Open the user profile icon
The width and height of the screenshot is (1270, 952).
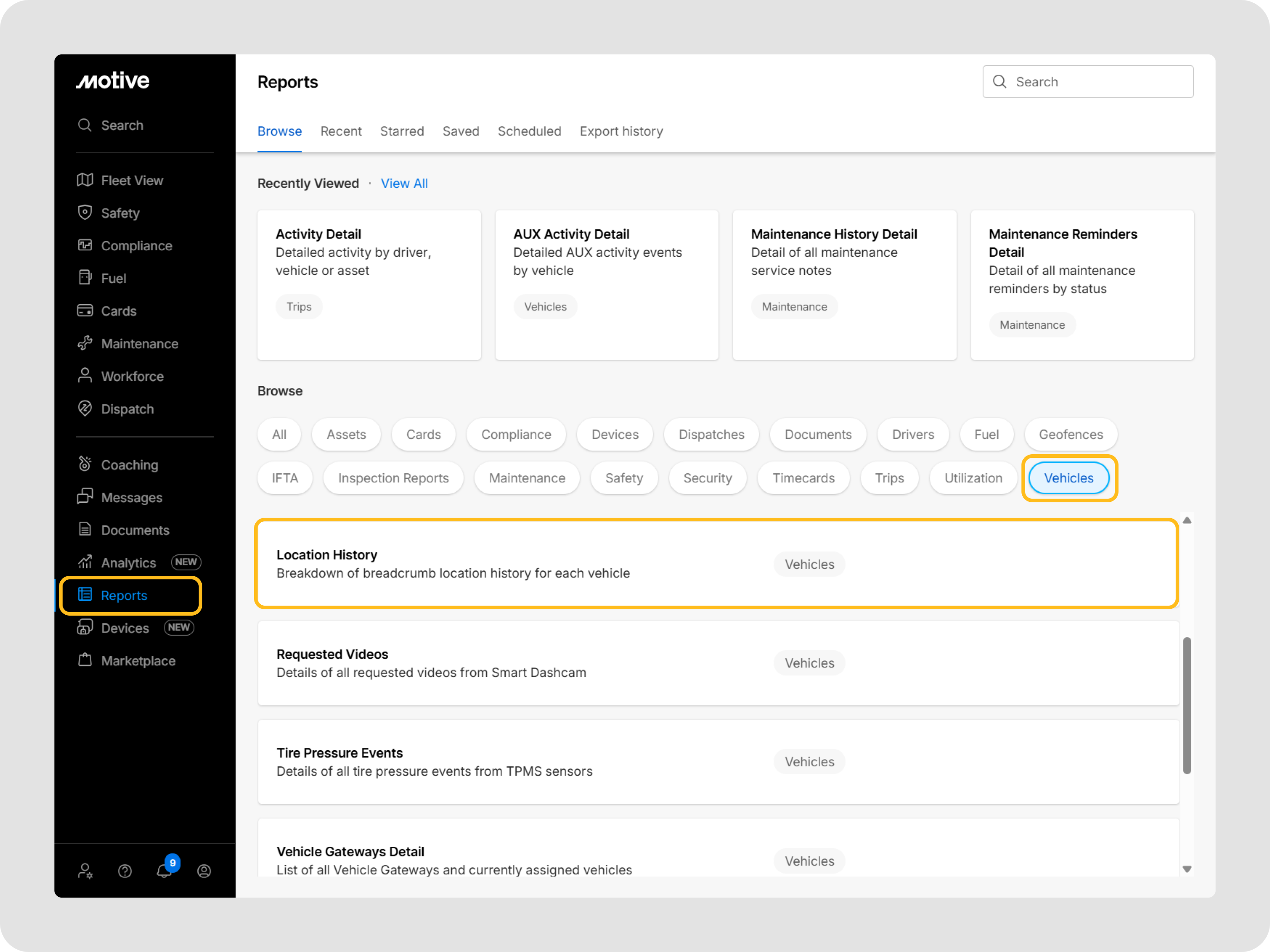tap(204, 871)
